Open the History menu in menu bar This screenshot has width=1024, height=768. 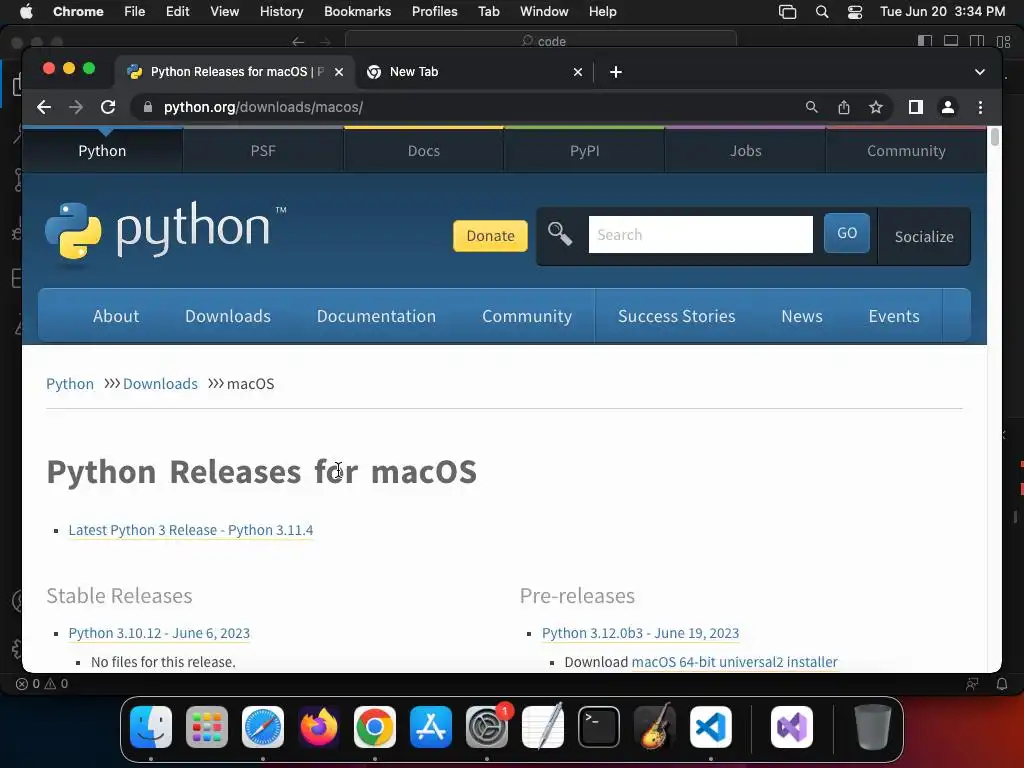281,12
